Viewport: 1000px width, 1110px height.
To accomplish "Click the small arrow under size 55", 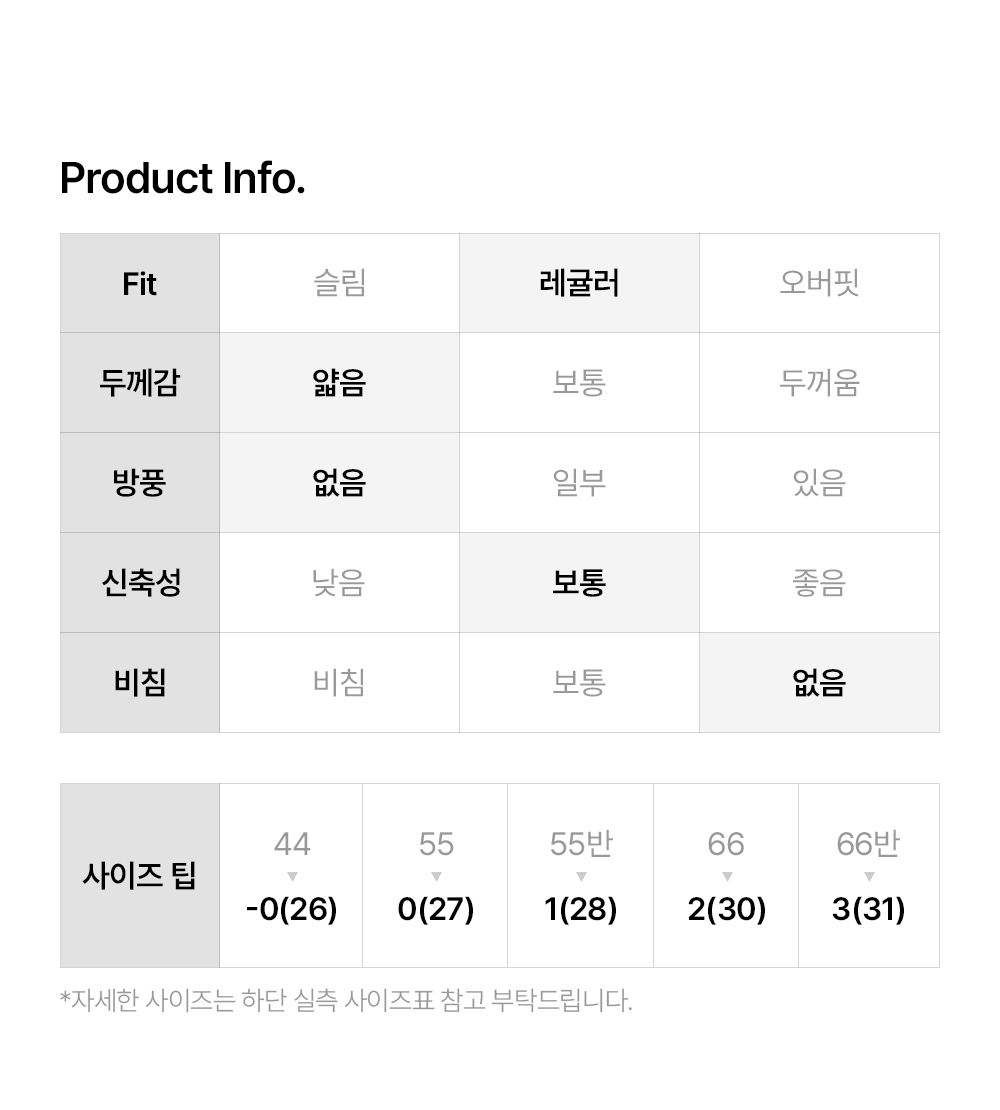I will tap(436, 877).
